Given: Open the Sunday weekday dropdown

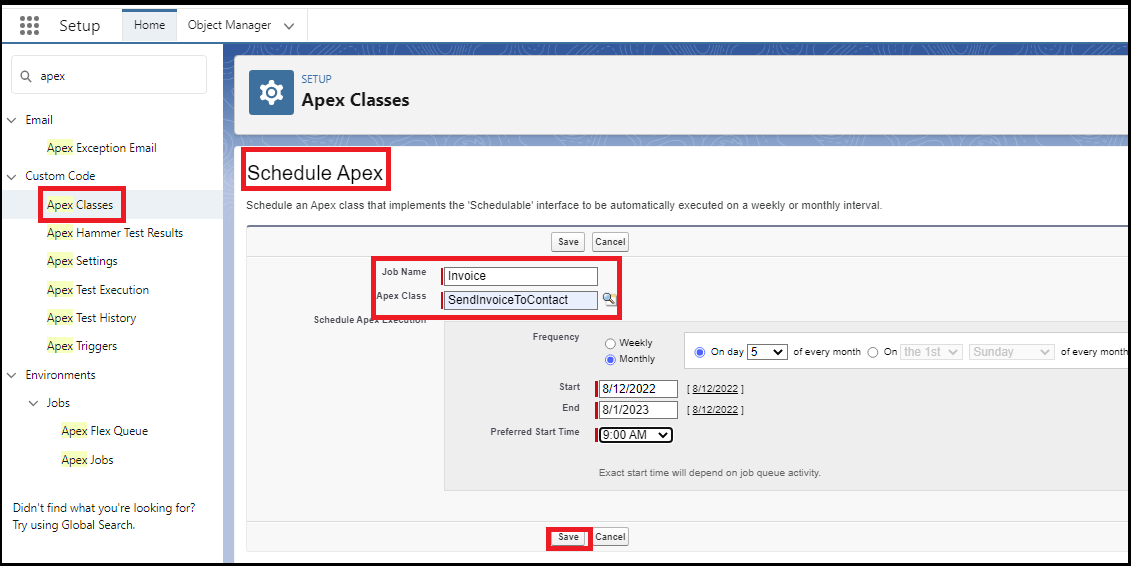Looking at the screenshot, I should pos(1012,352).
